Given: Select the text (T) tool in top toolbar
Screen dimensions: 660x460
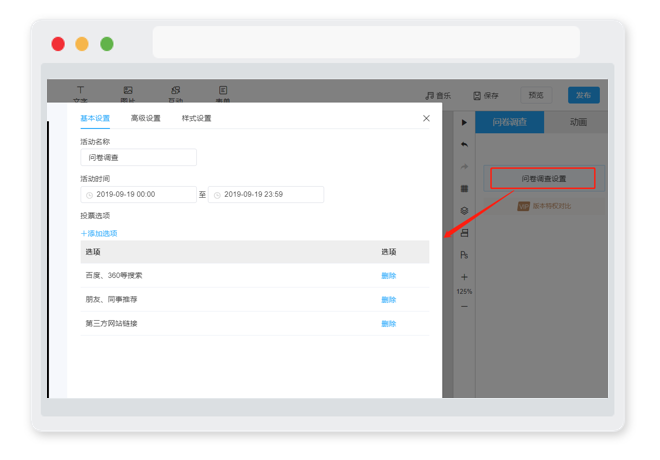Looking at the screenshot, I should [80, 94].
